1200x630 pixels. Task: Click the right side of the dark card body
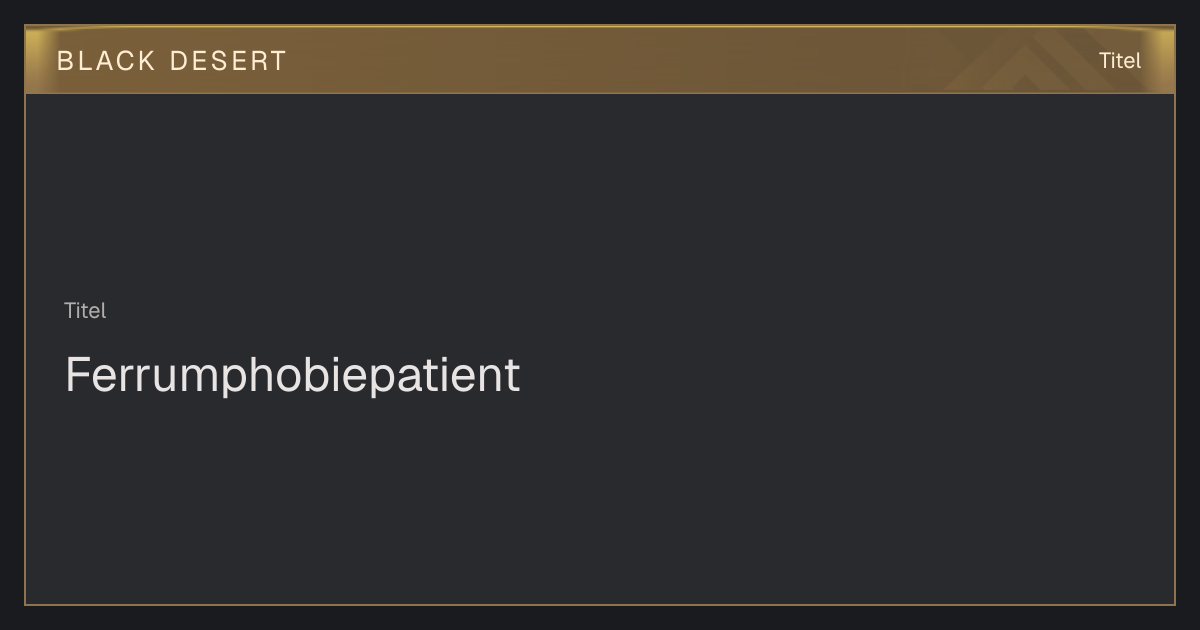[1000, 350]
